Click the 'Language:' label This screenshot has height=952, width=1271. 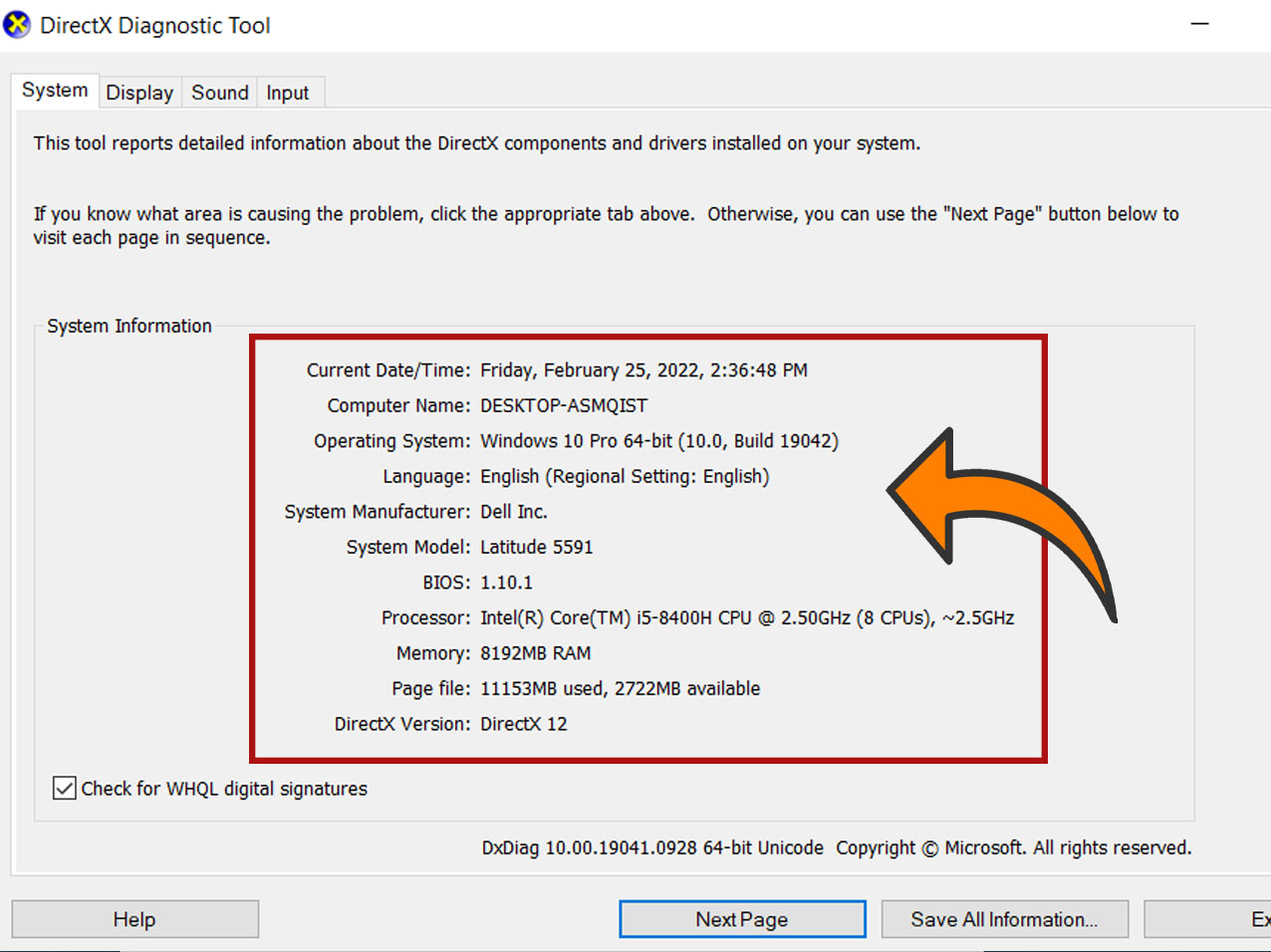[426, 477]
